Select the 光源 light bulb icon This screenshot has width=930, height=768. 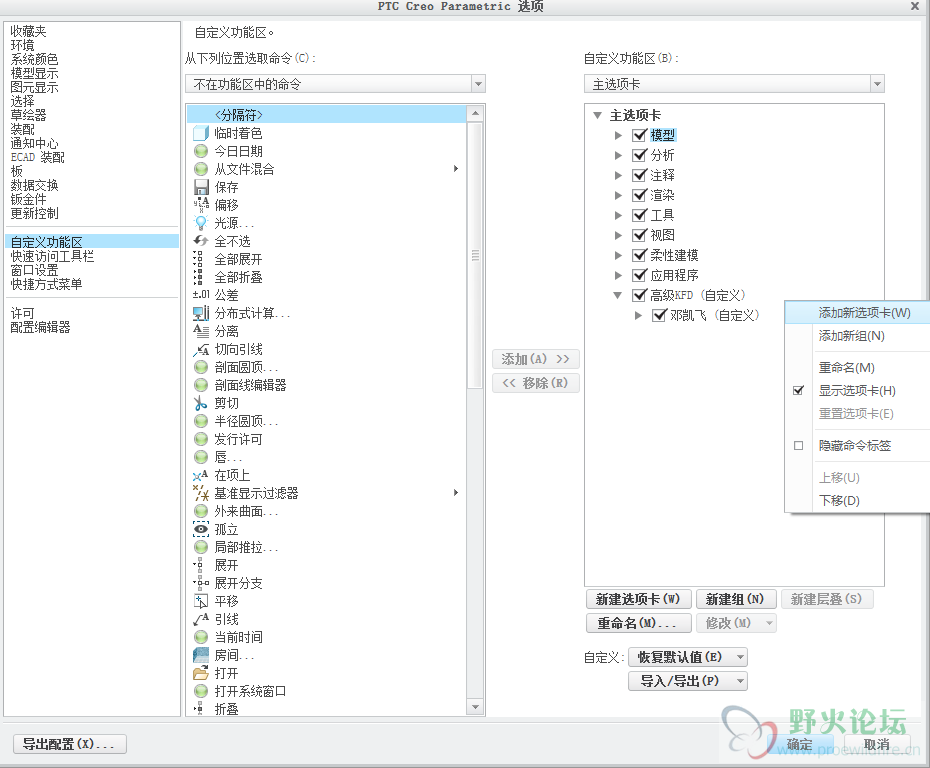[201, 224]
